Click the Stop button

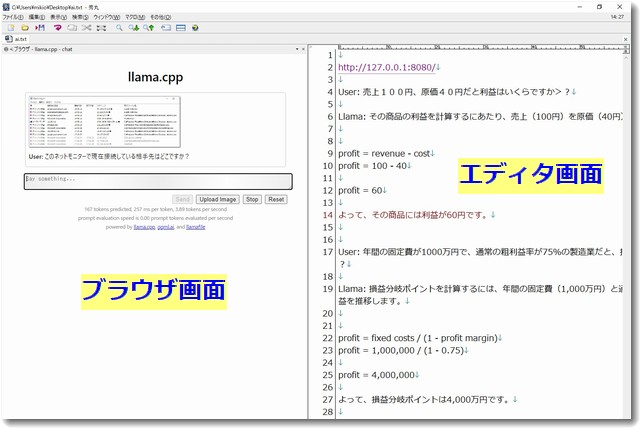tap(252, 199)
